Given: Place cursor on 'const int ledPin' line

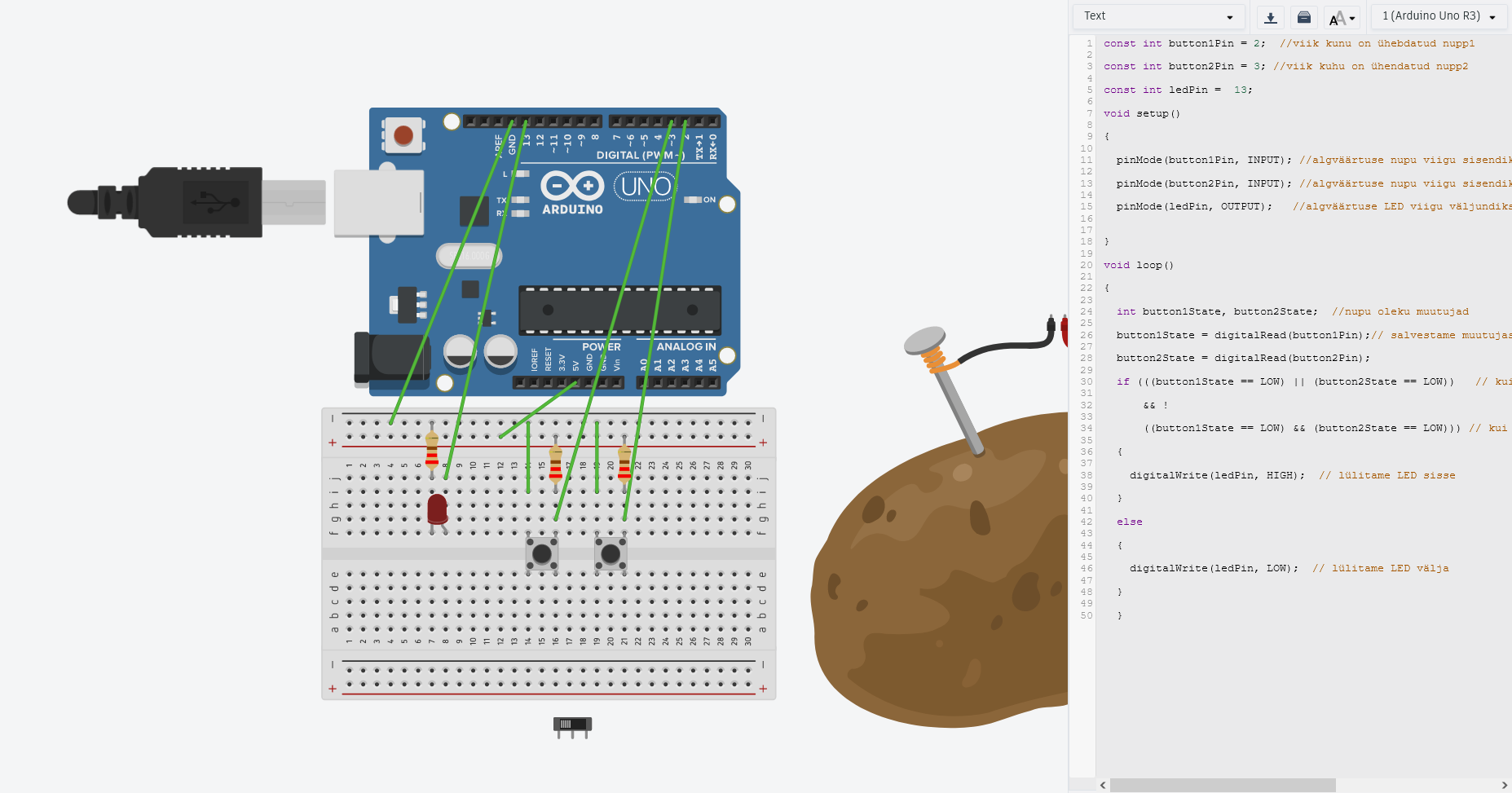Looking at the screenshot, I should click(x=1177, y=90).
